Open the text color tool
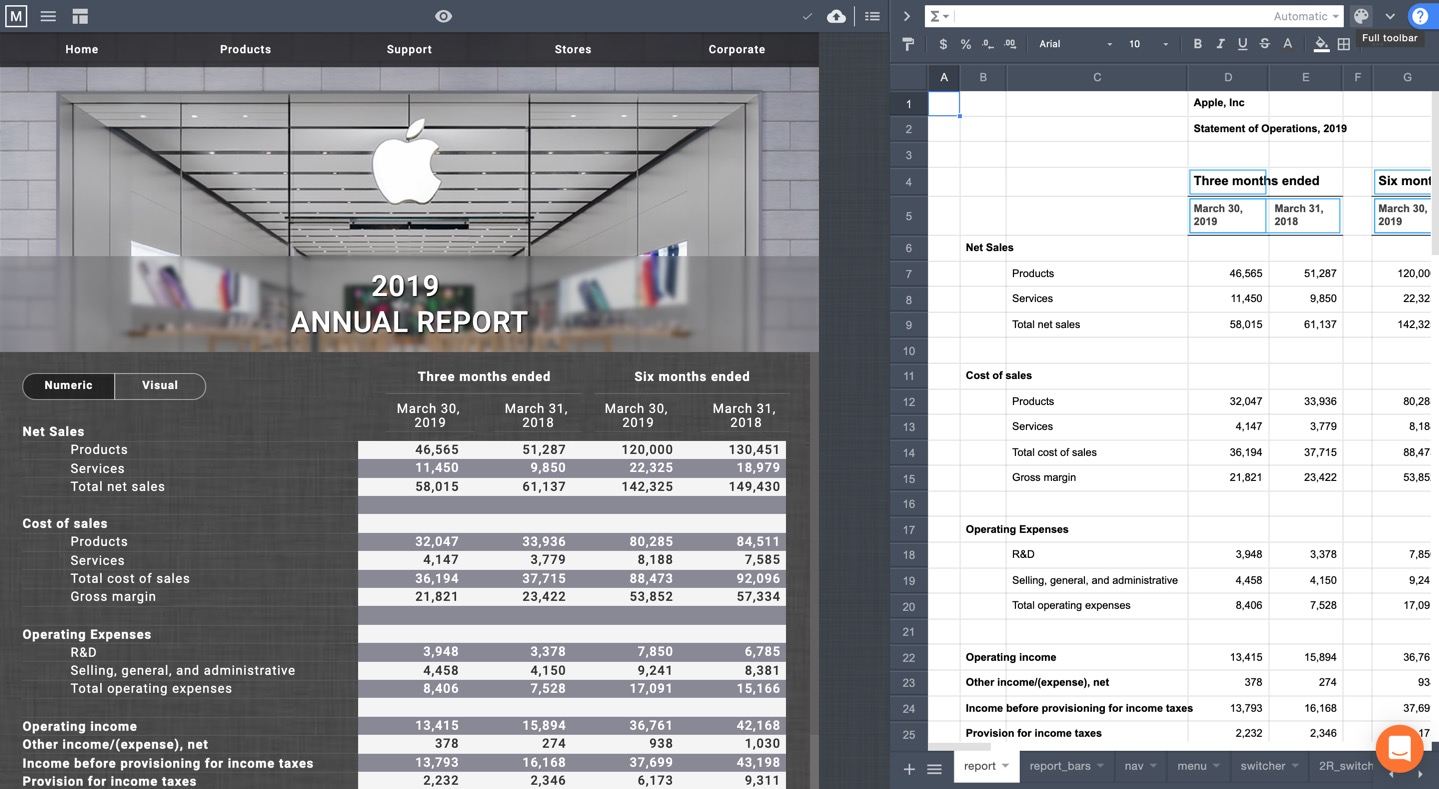 (x=1287, y=44)
